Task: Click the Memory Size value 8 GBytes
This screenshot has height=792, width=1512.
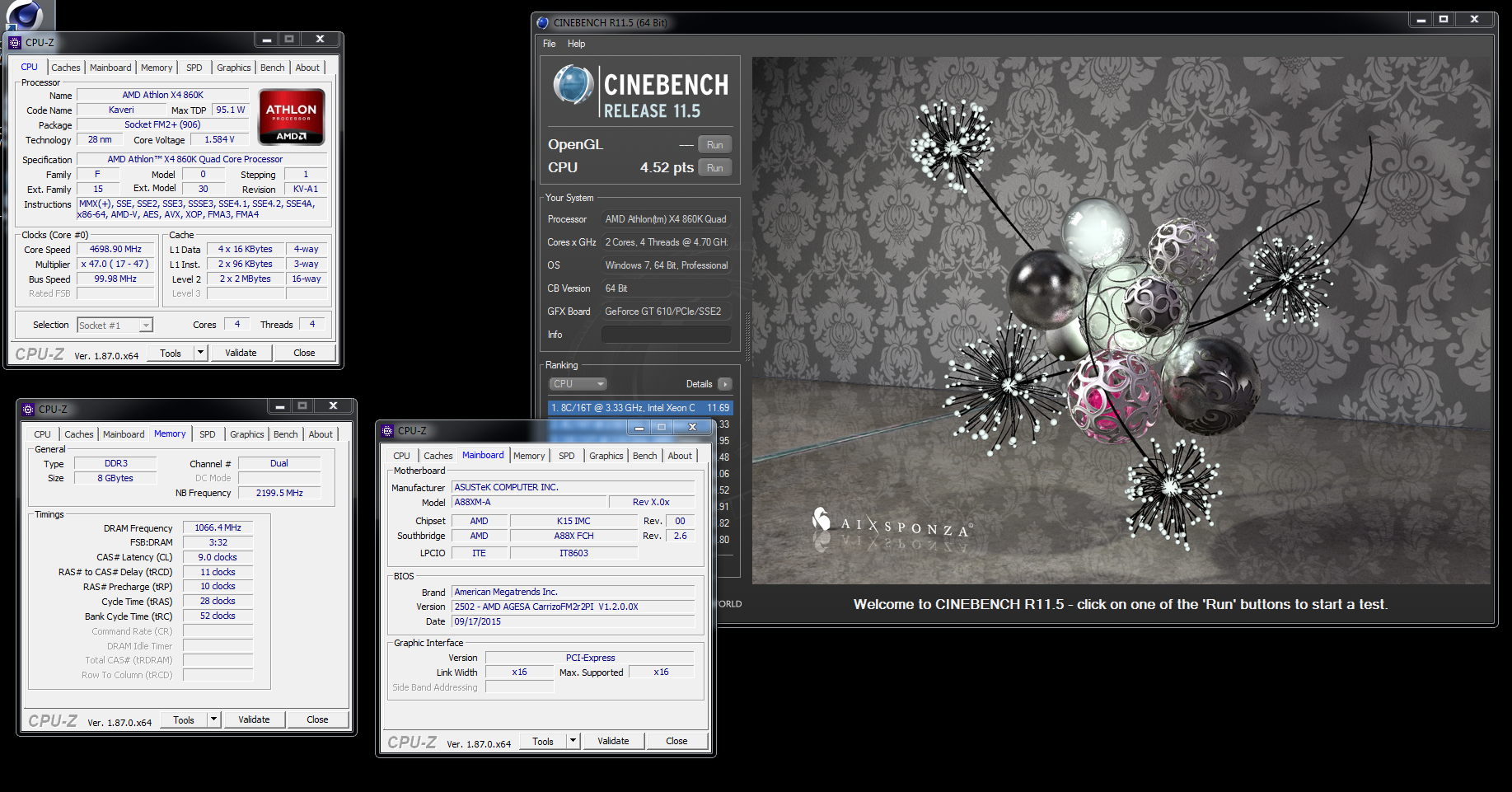Action: tap(115, 478)
